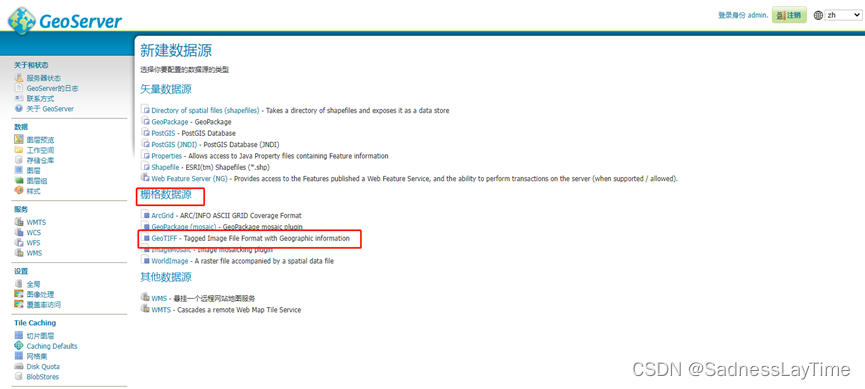Click the layer preview icon
This screenshot has height=389, width=865.
coord(19,140)
